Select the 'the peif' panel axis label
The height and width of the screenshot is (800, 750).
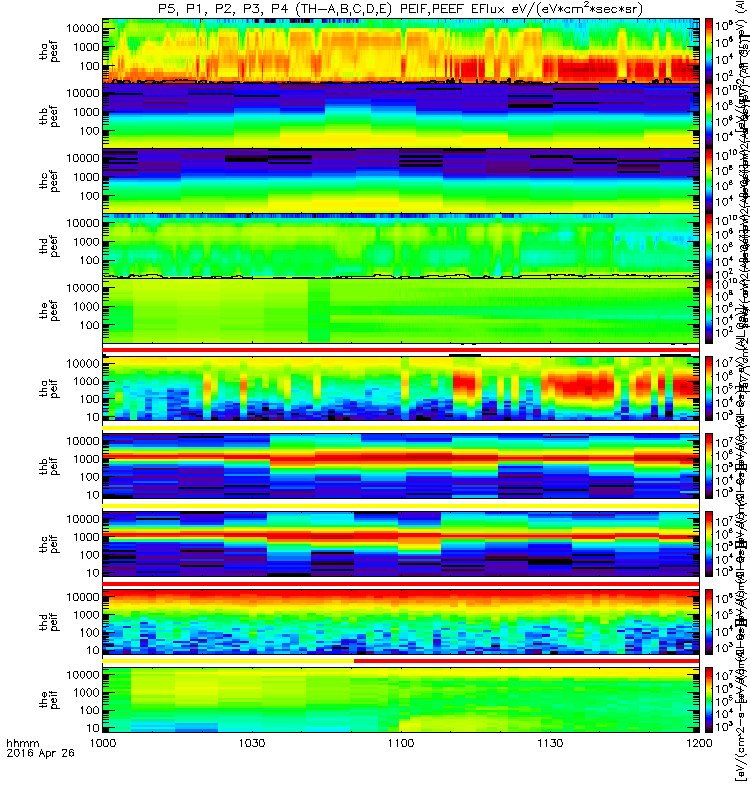pyautogui.click(x=49, y=699)
